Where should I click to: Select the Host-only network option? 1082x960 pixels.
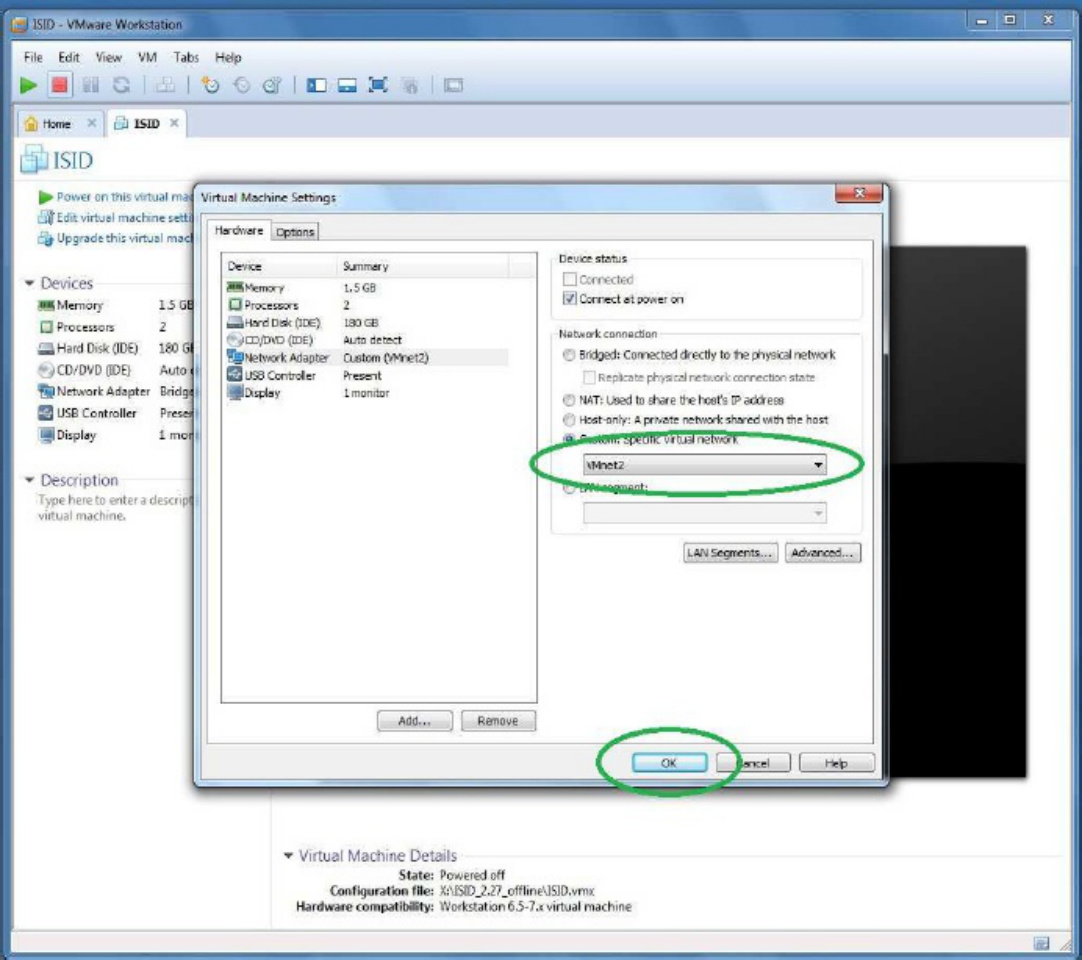[569, 420]
